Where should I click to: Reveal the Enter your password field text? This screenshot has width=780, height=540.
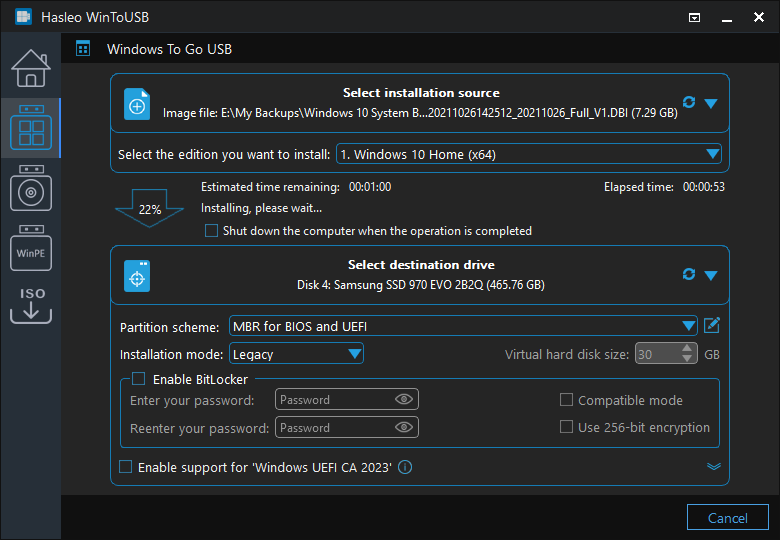[404, 399]
